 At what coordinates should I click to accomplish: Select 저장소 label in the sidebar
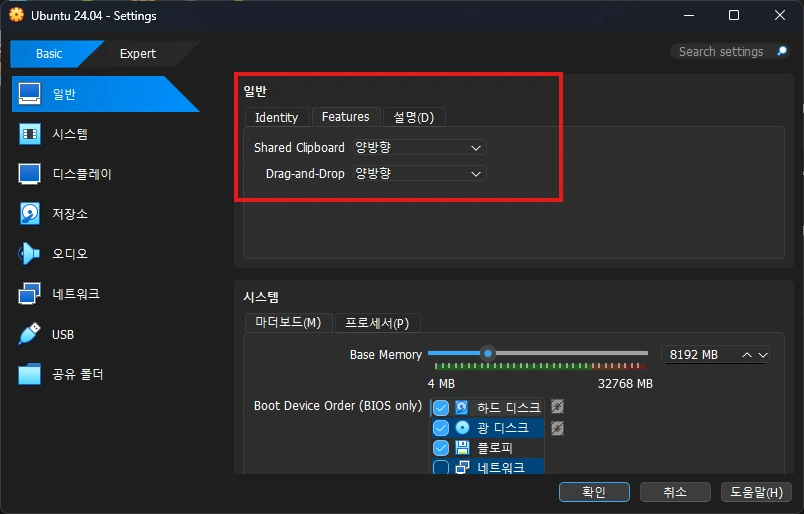[x=70, y=214]
